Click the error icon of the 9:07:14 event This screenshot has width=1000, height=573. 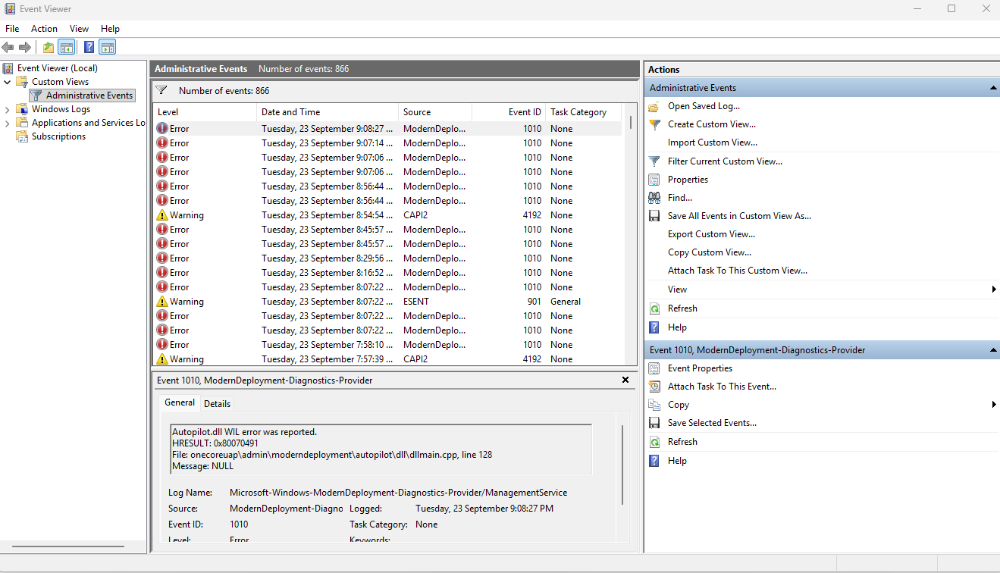[x=163, y=143]
